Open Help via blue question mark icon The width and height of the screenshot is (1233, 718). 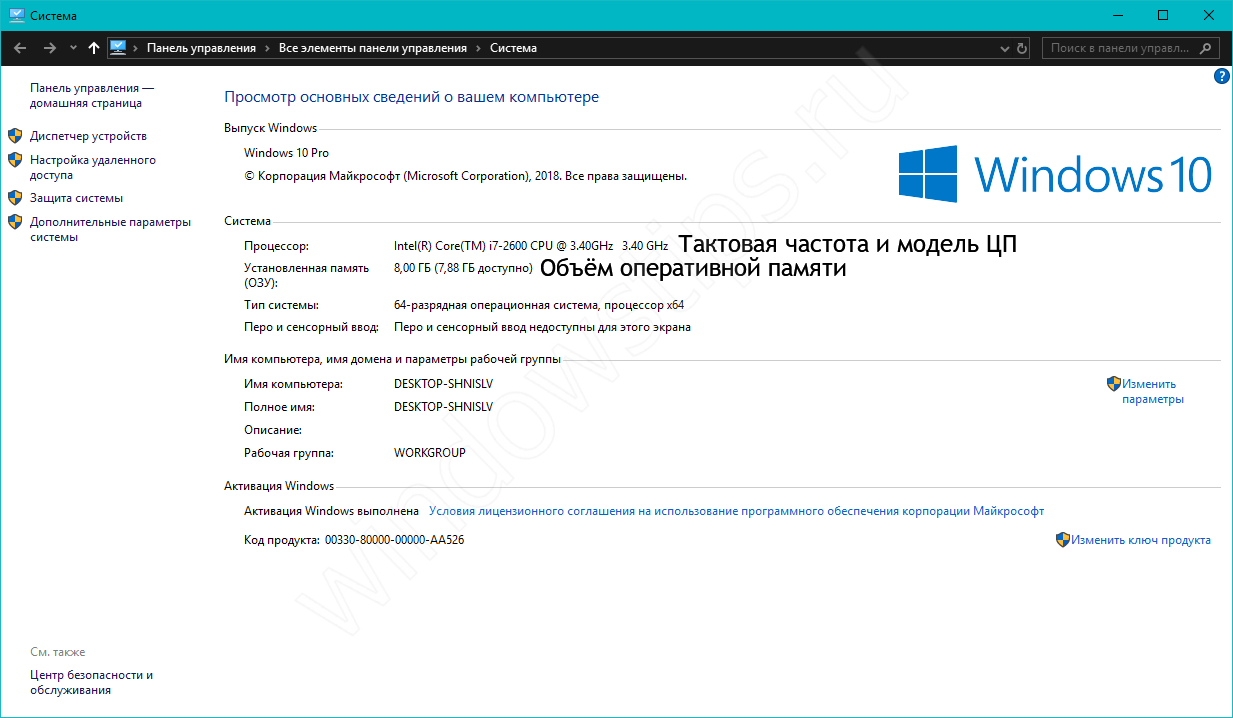click(x=1221, y=76)
